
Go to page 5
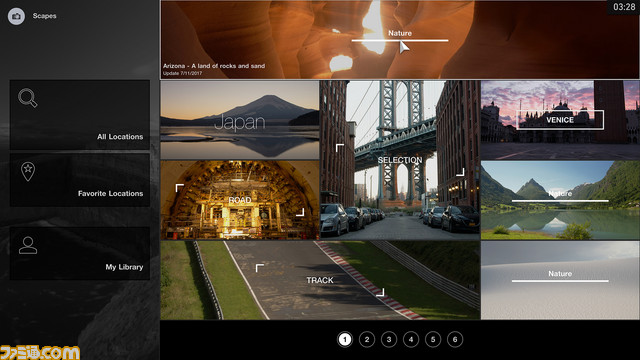point(433,339)
